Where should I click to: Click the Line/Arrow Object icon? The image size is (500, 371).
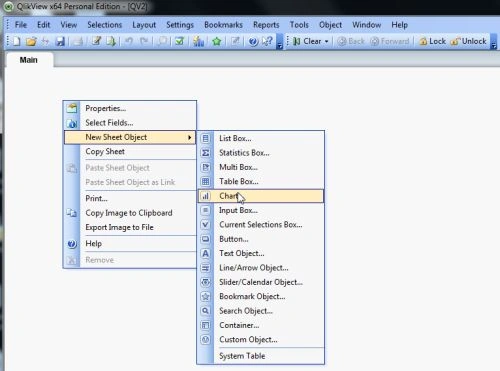pyautogui.click(x=206, y=268)
